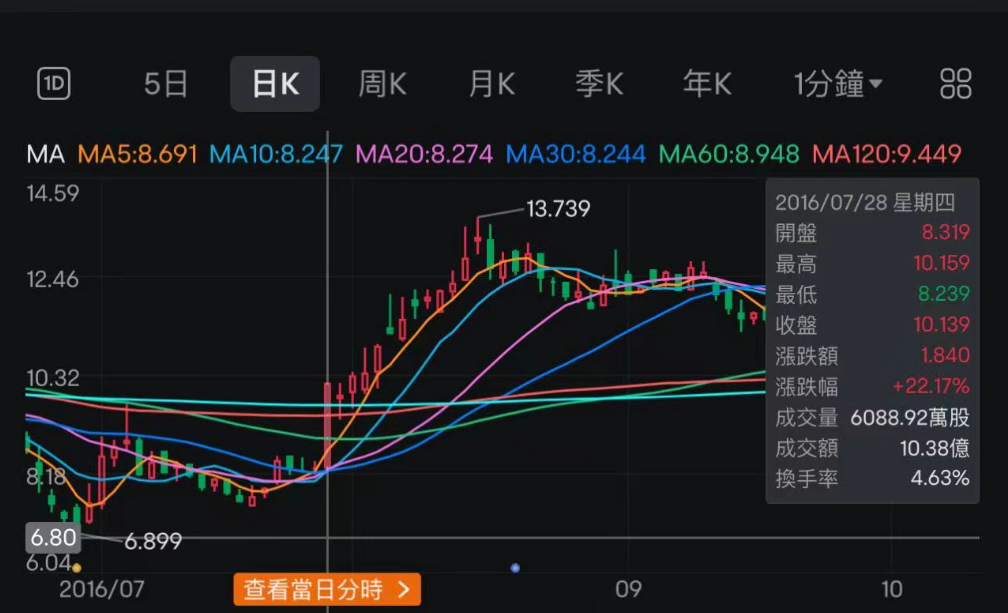Viewport: 1008px width, 613px height.
Task: Click the 10.32 price axis label
Action: pos(53,378)
